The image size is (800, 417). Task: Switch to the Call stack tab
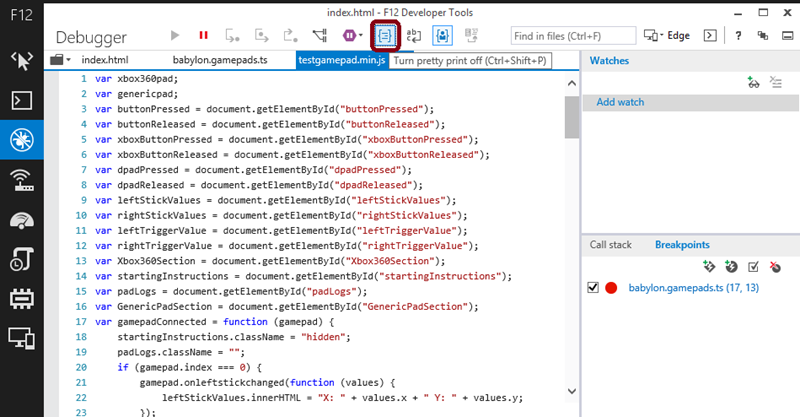[610, 245]
